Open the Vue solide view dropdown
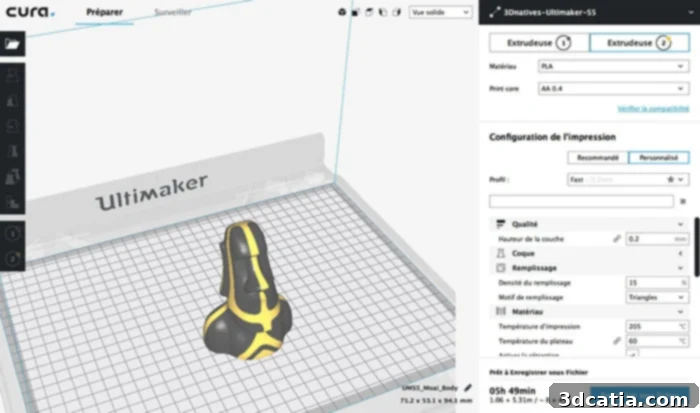700x413 pixels. (x=440, y=12)
